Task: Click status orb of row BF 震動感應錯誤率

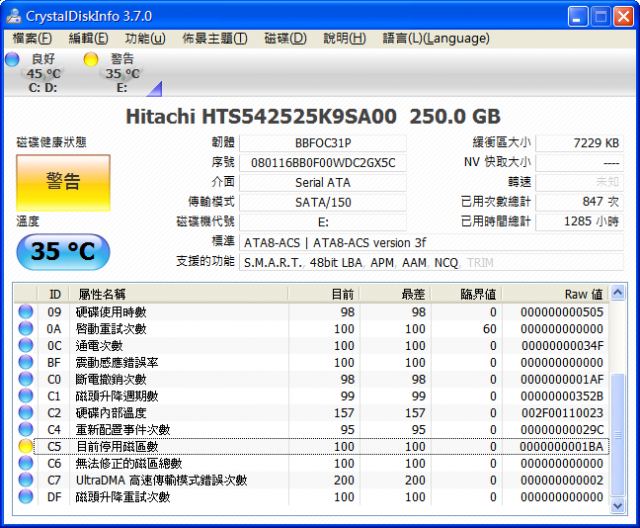Action: [26, 362]
